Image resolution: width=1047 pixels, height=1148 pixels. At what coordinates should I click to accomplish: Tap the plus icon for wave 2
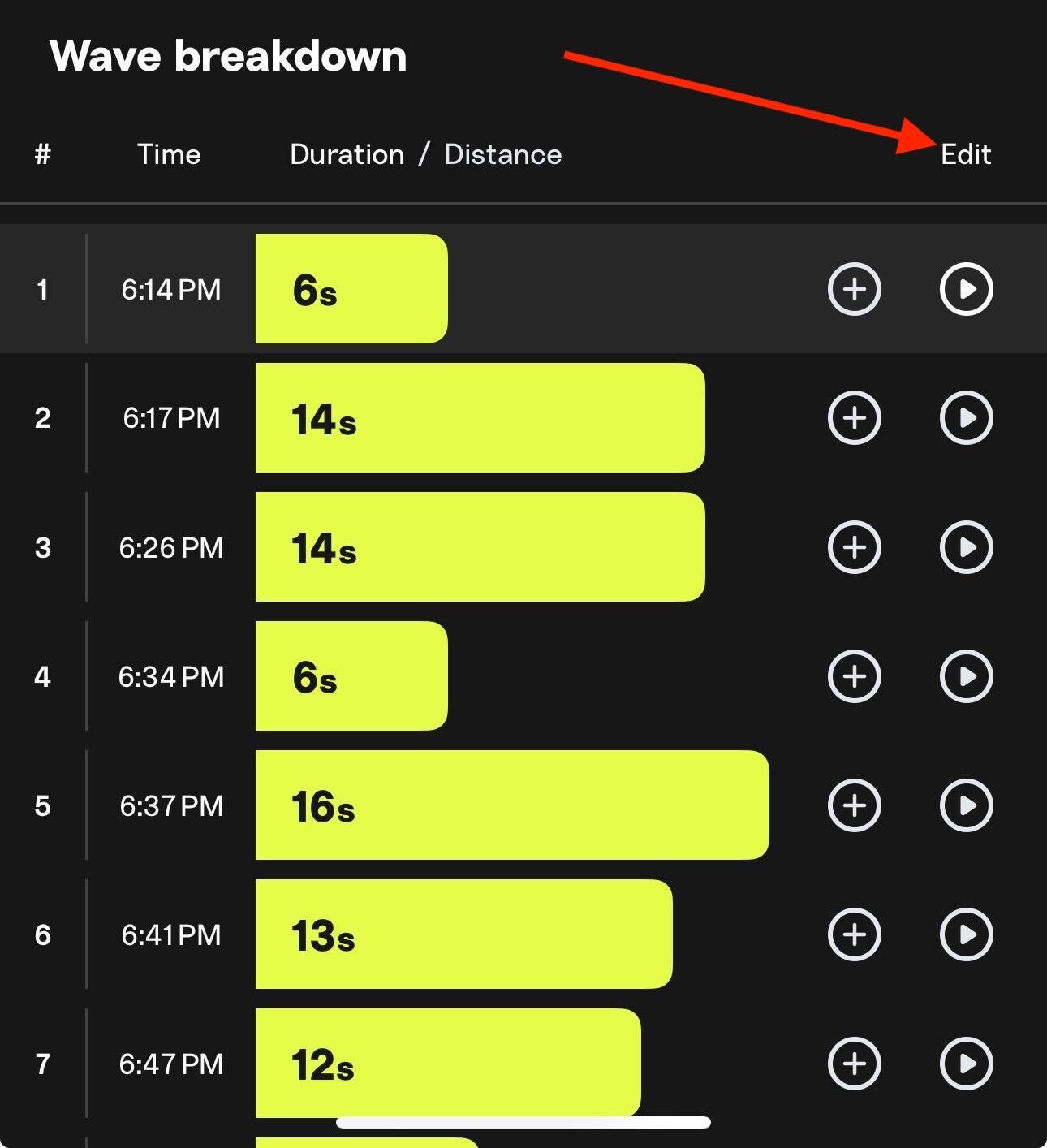point(854,418)
